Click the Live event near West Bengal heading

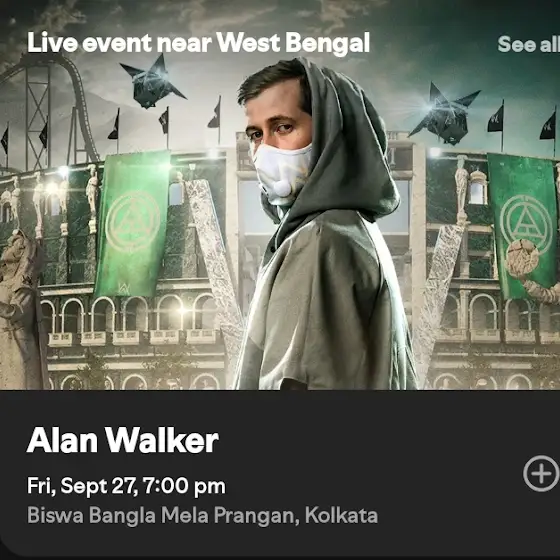(x=198, y=43)
